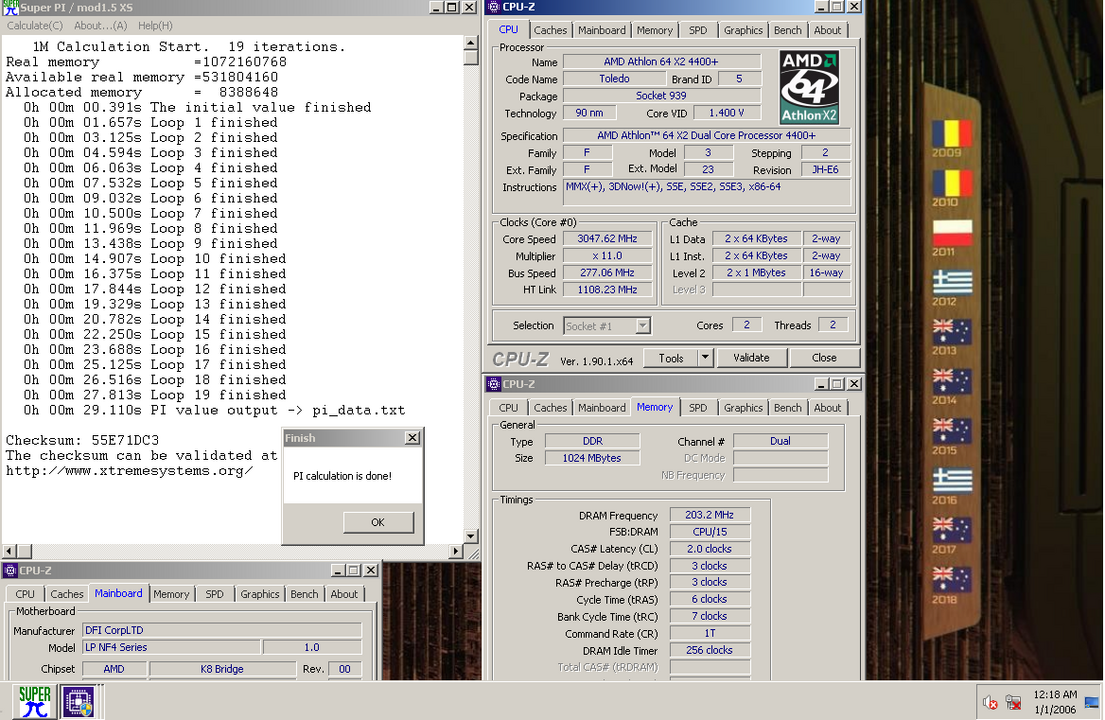The width and height of the screenshot is (1105, 720).
Task: Click the LP NF4 Series model field
Action: [x=172, y=647]
